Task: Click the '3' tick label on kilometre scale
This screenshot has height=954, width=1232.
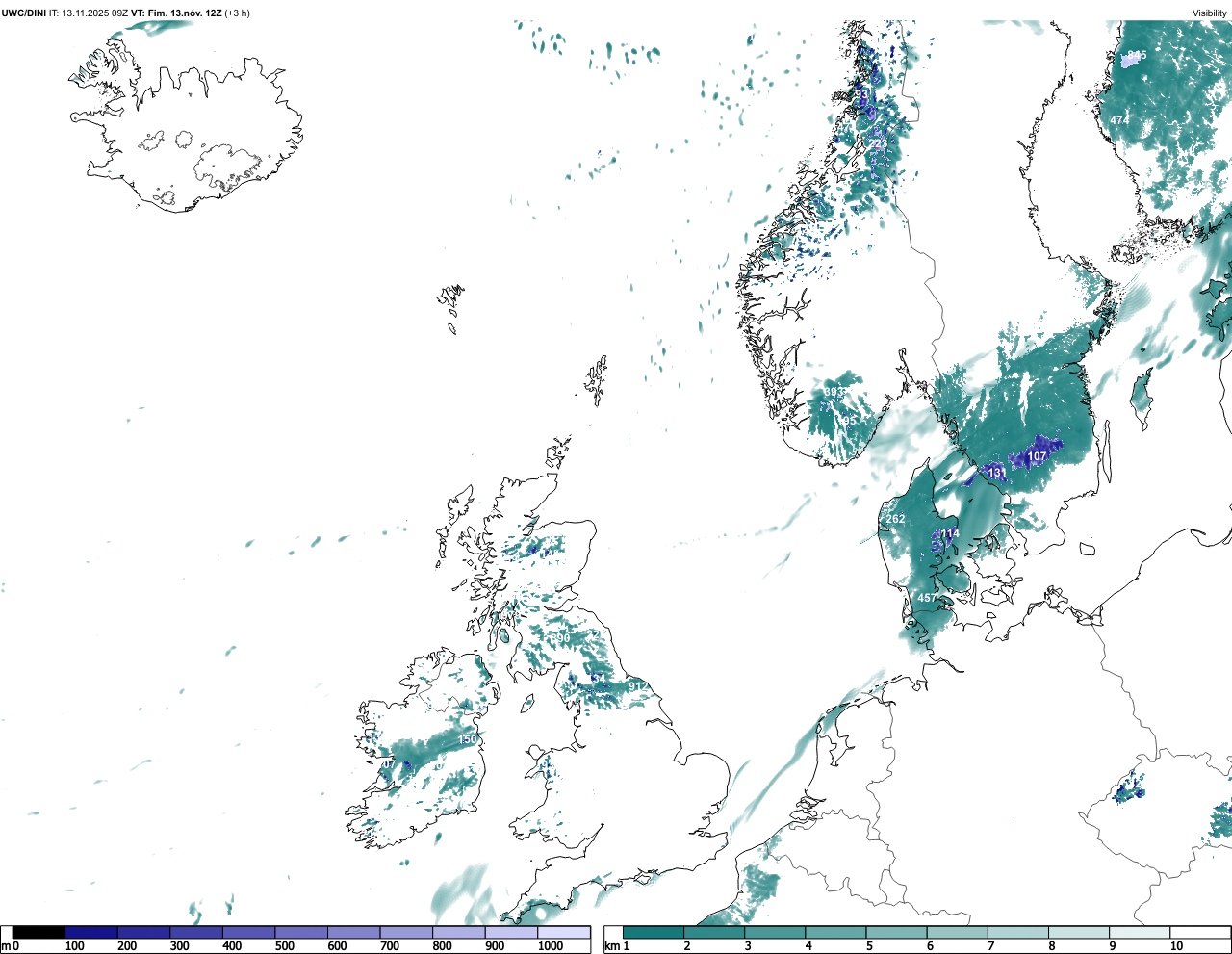Action: 749,946
